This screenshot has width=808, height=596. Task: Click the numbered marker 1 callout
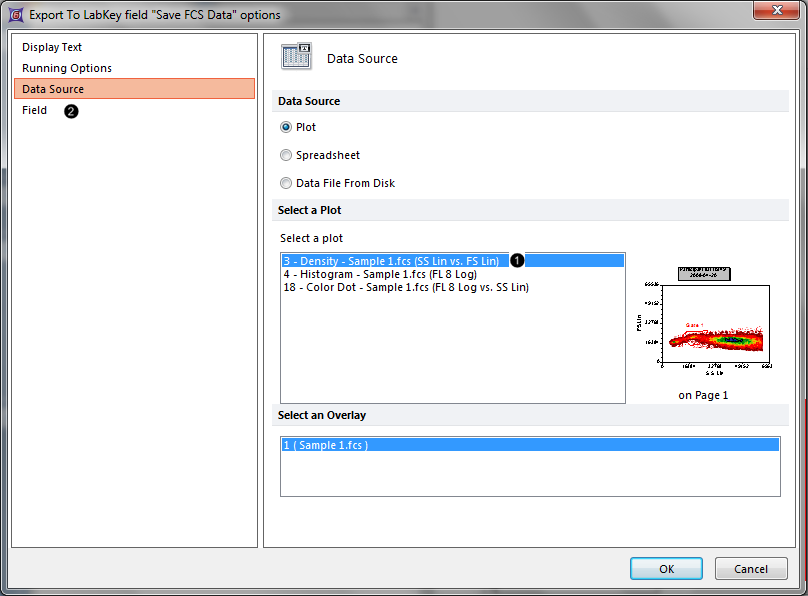518,260
